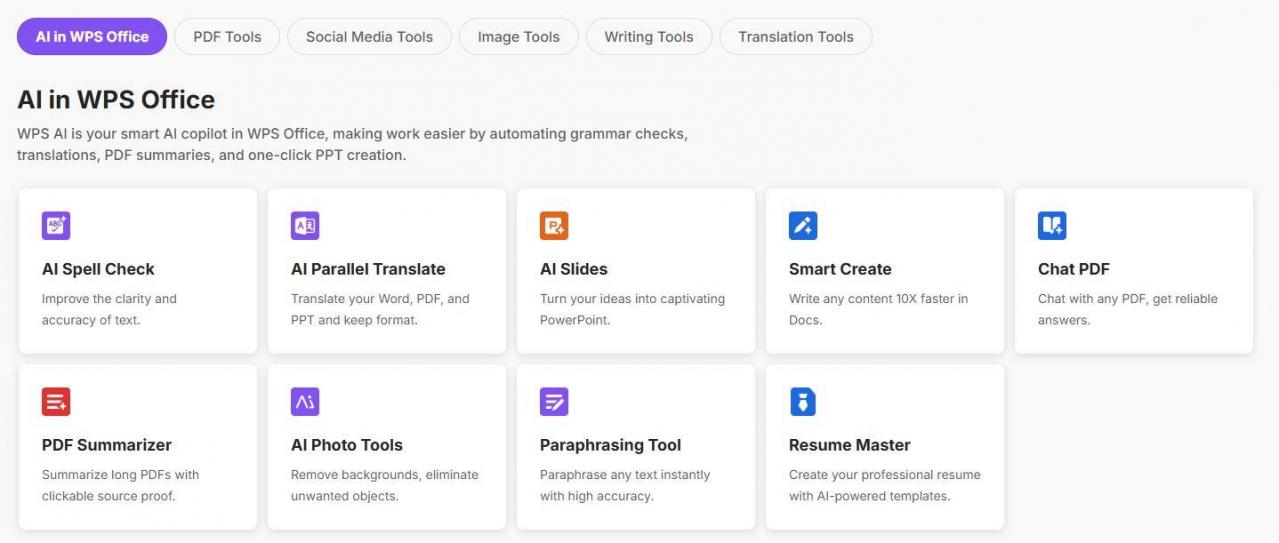Go to the Writing Tools tab

648,37
